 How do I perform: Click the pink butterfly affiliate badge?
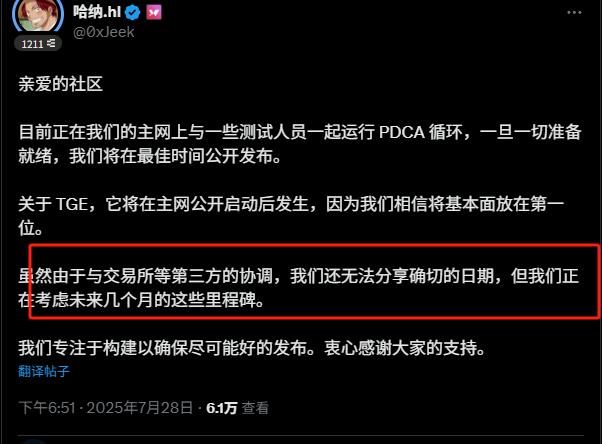pos(154,13)
